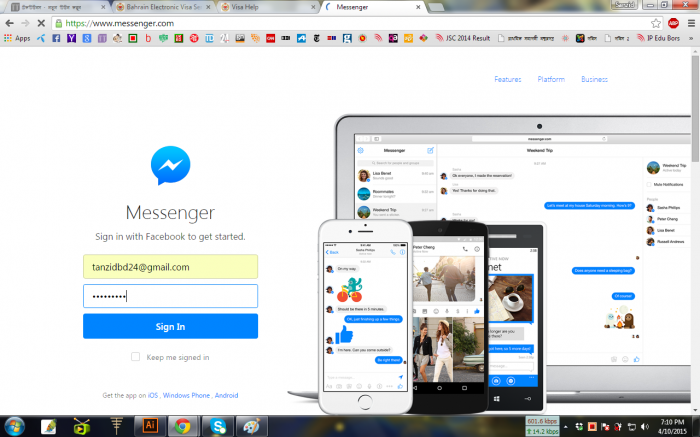Image resolution: width=700 pixels, height=437 pixels.
Task: Open the Chrome hamburger menu
Action: click(x=691, y=23)
